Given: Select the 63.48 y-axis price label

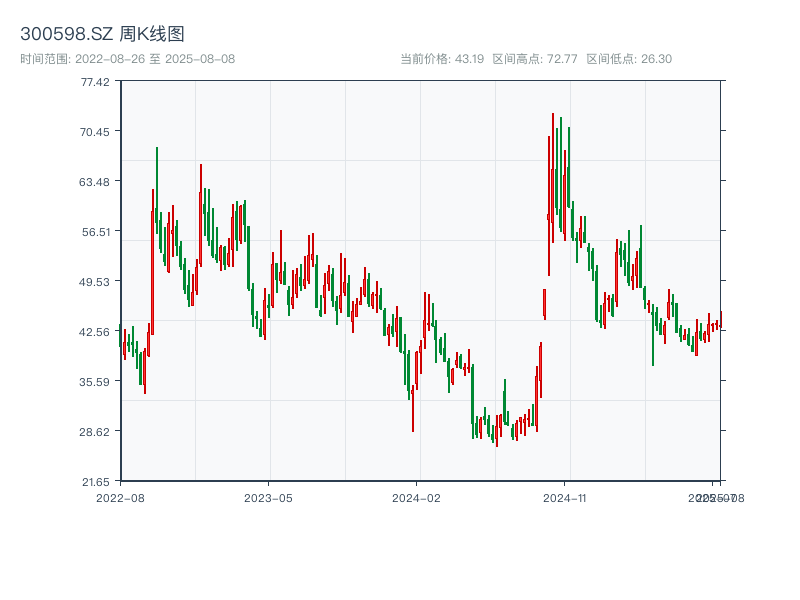Looking at the screenshot, I should [x=96, y=181].
